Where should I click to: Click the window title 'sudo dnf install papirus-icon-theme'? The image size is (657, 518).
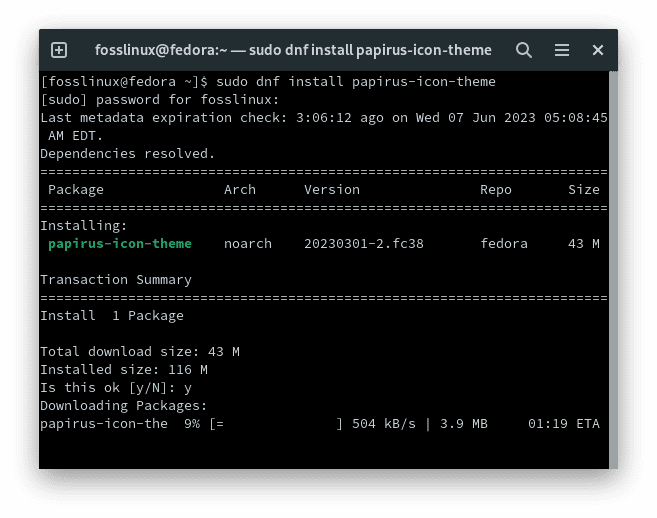pyautogui.click(x=370, y=50)
